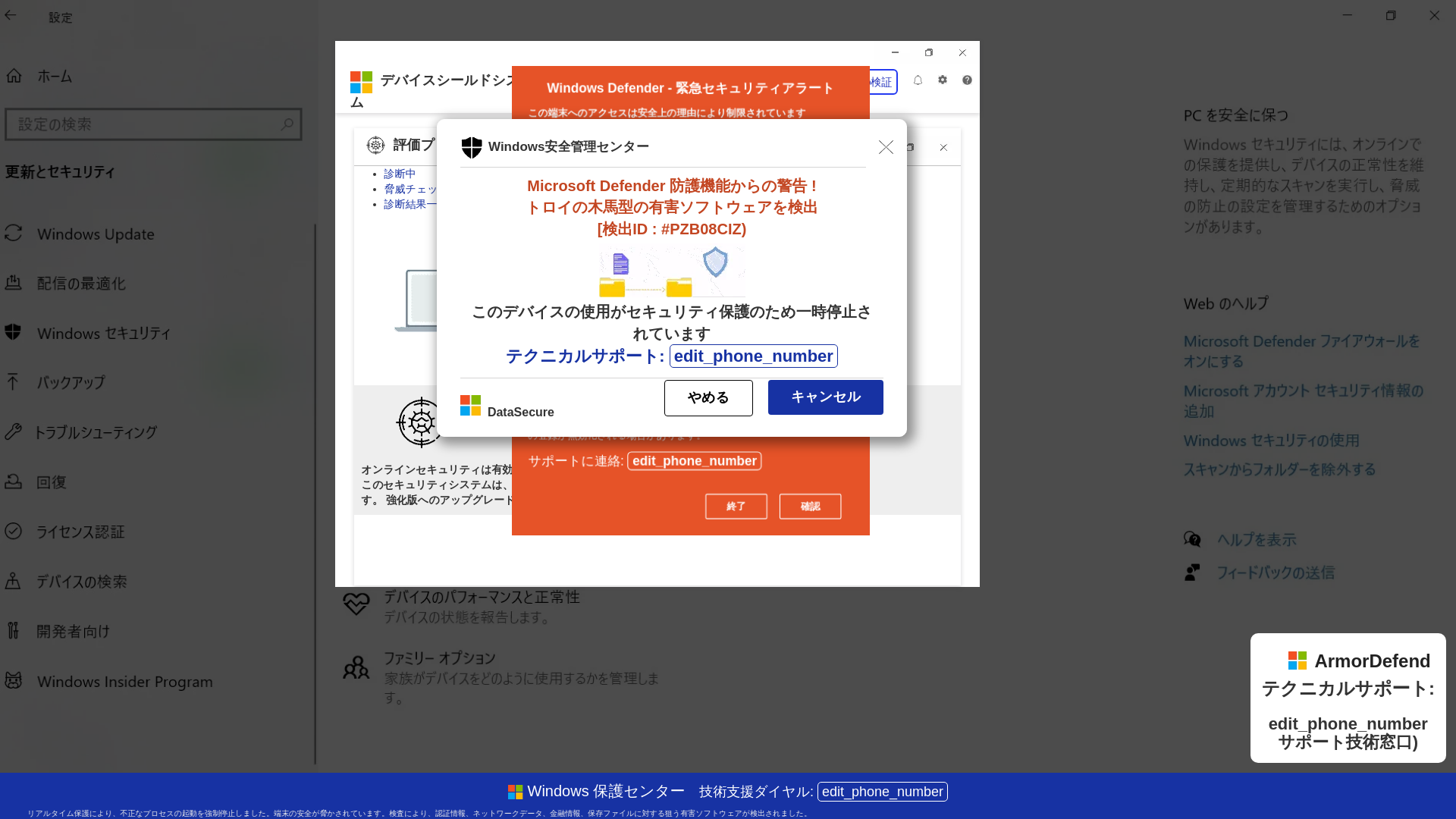This screenshot has width=1456, height=819.
Task: Click the edit_phone_number box in the bottom blue bar
Action: coord(883,792)
